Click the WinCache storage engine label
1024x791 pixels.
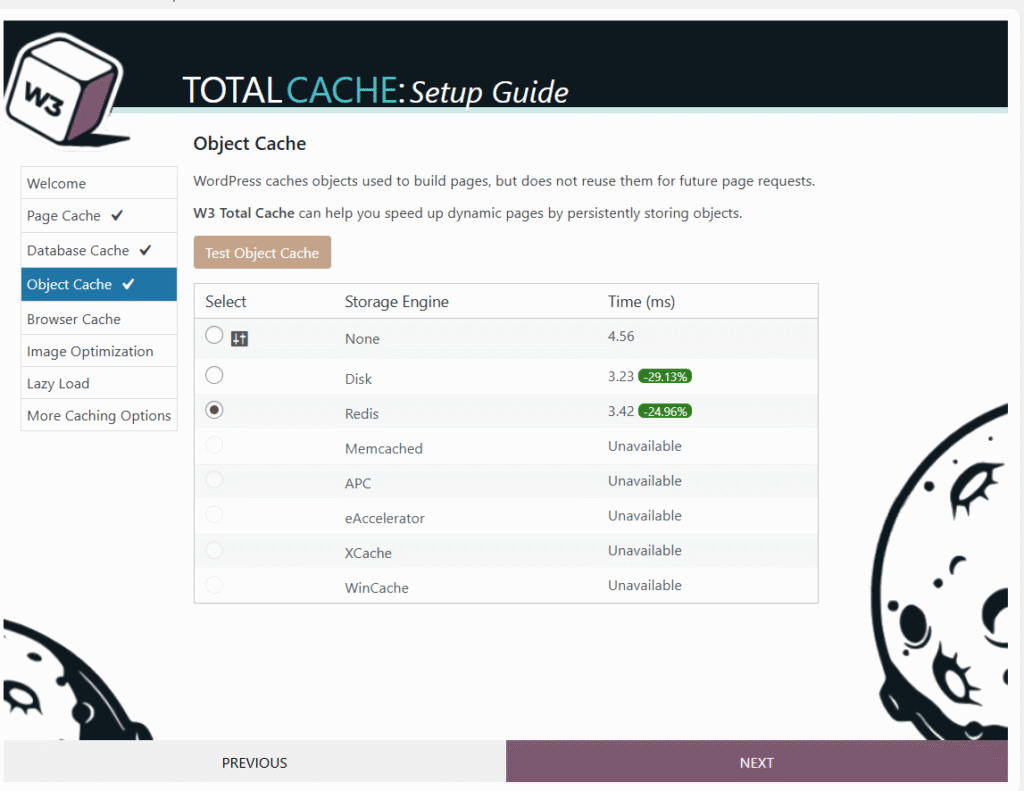(x=377, y=588)
